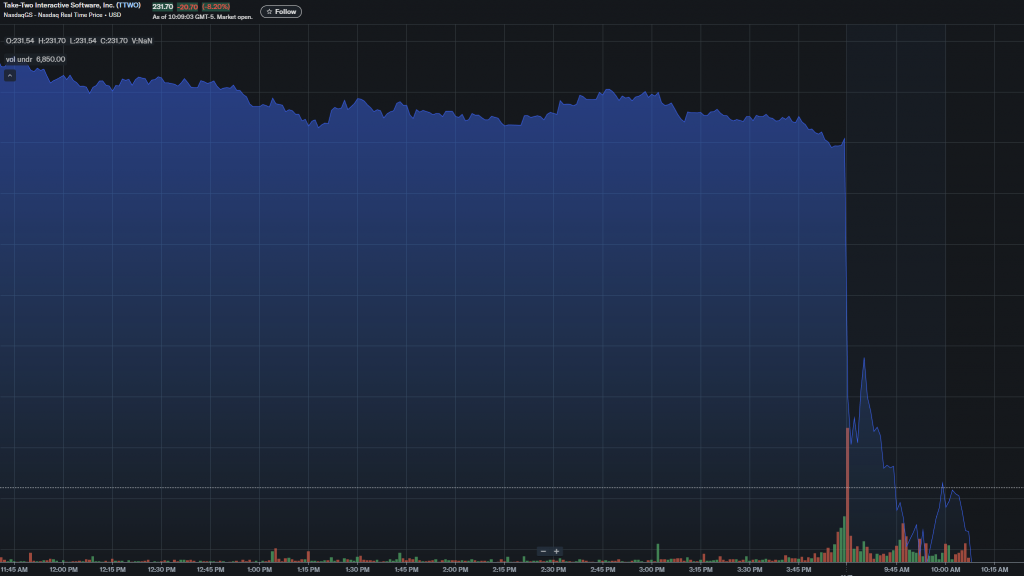Collapse the indicator legend with the chevron
The width and height of the screenshot is (1024, 576).
10,75
